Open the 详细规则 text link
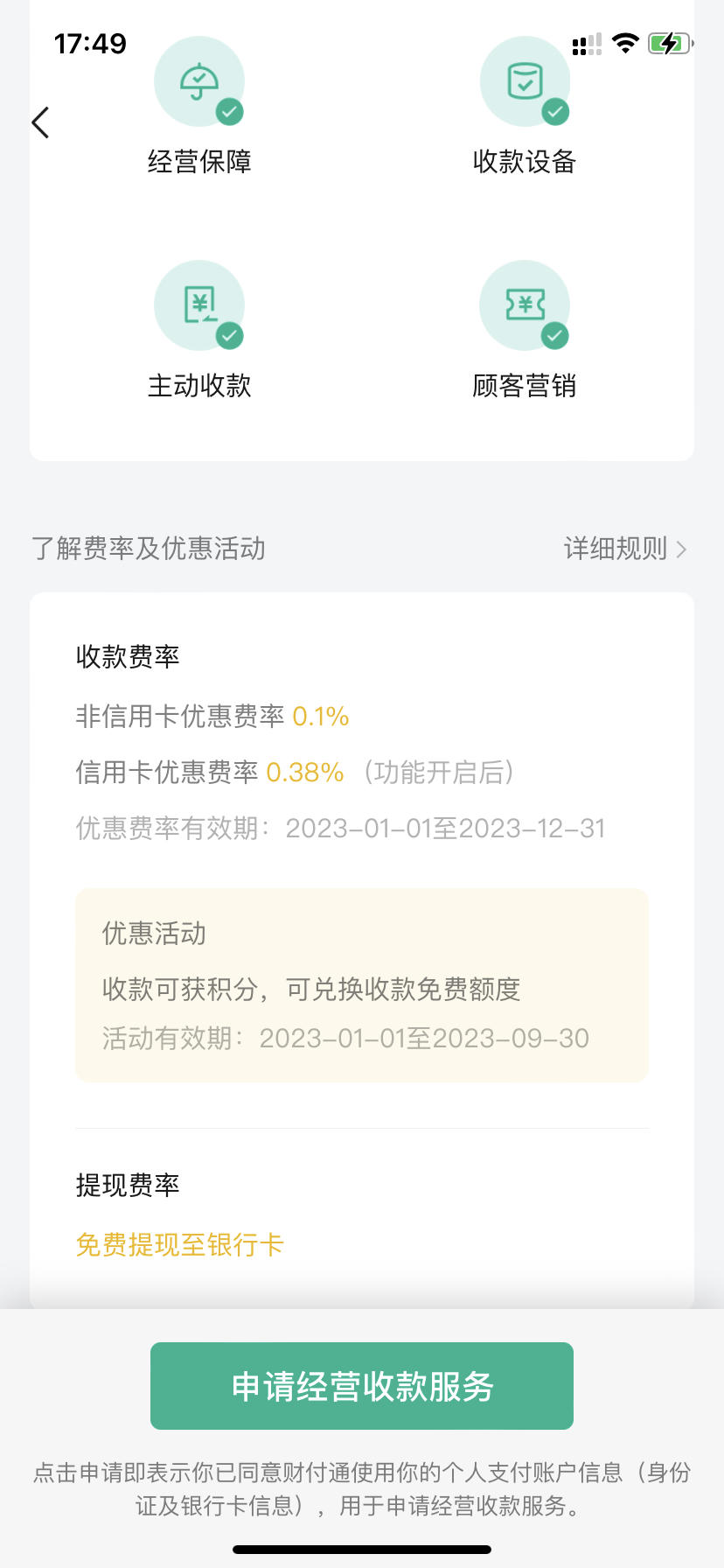This screenshot has width=724, height=1568. click(x=616, y=549)
